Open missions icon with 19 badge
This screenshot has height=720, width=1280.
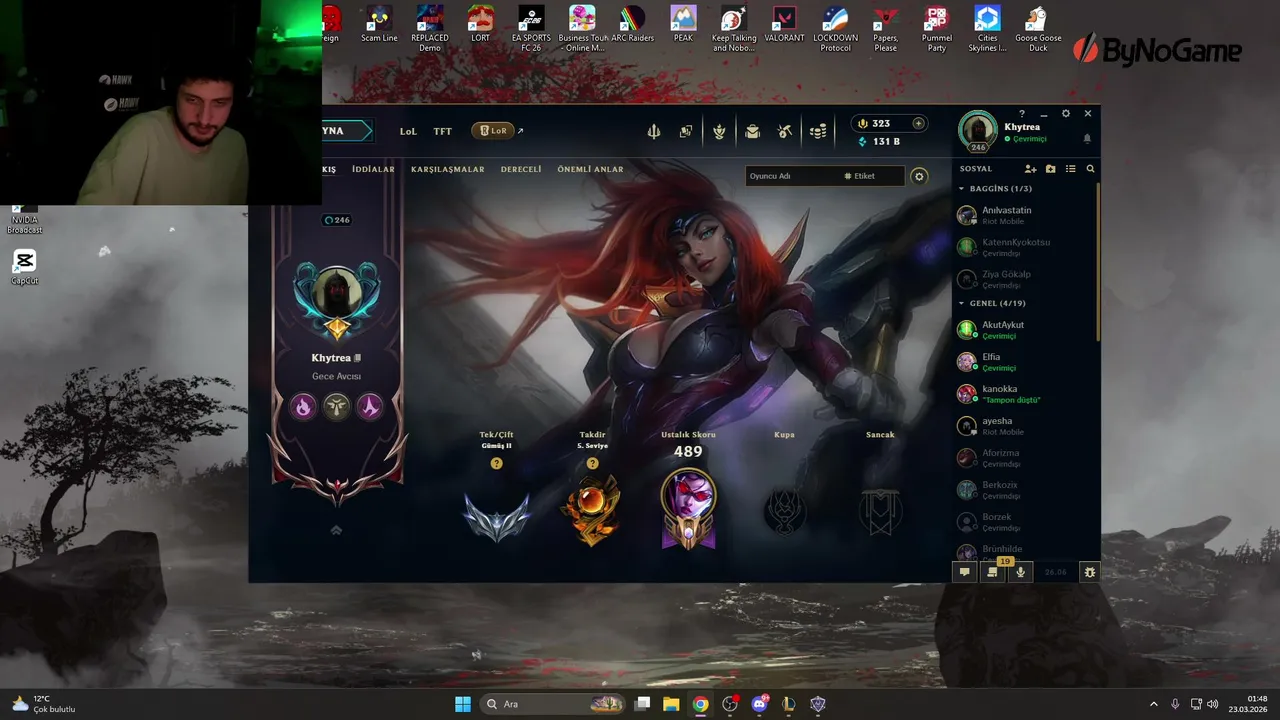992,572
